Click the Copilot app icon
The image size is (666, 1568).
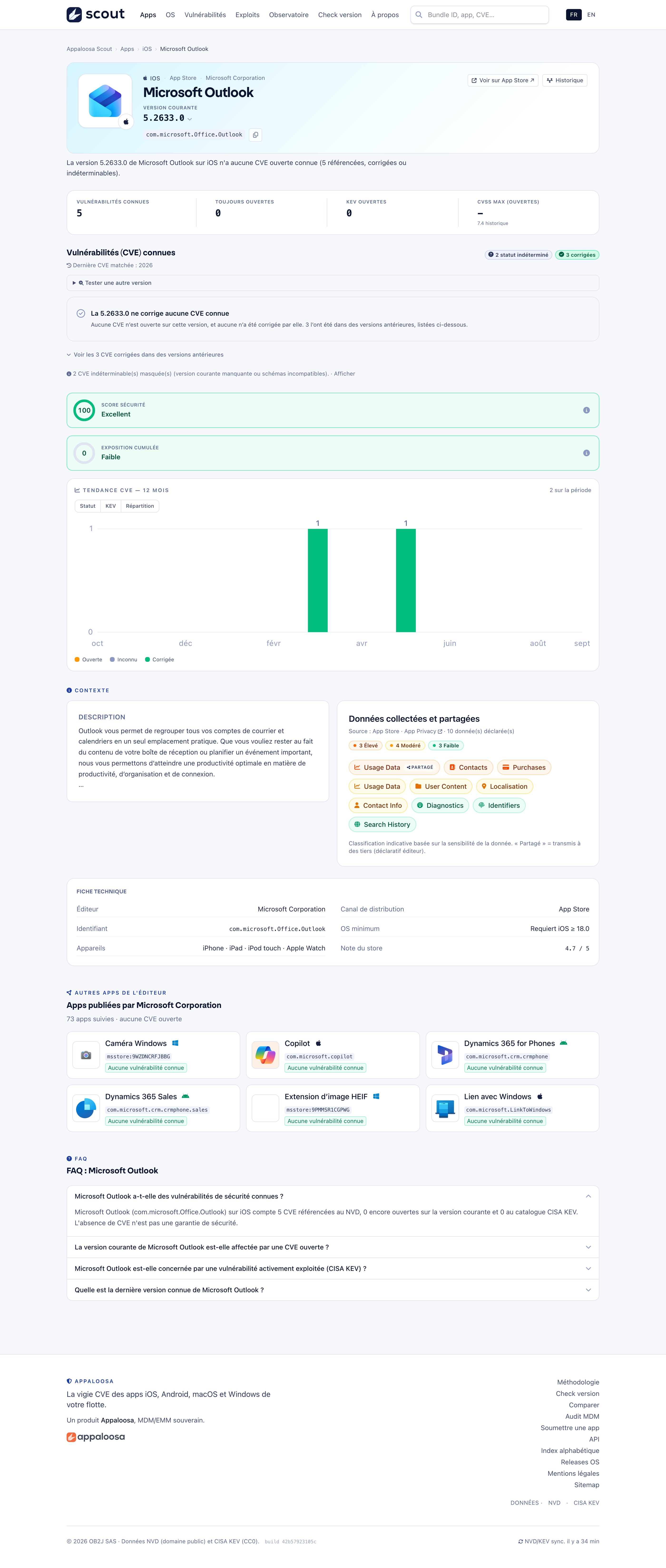pos(265,1055)
